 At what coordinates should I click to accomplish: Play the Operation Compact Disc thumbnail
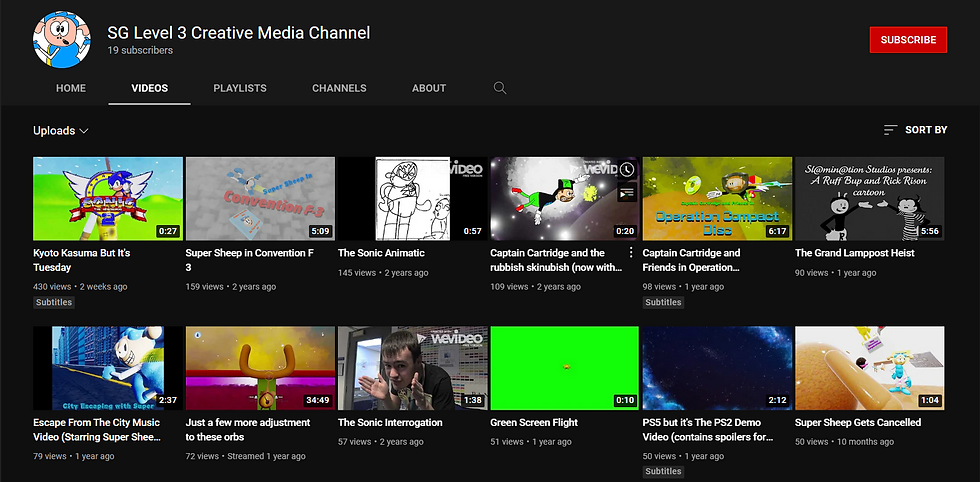tap(718, 199)
